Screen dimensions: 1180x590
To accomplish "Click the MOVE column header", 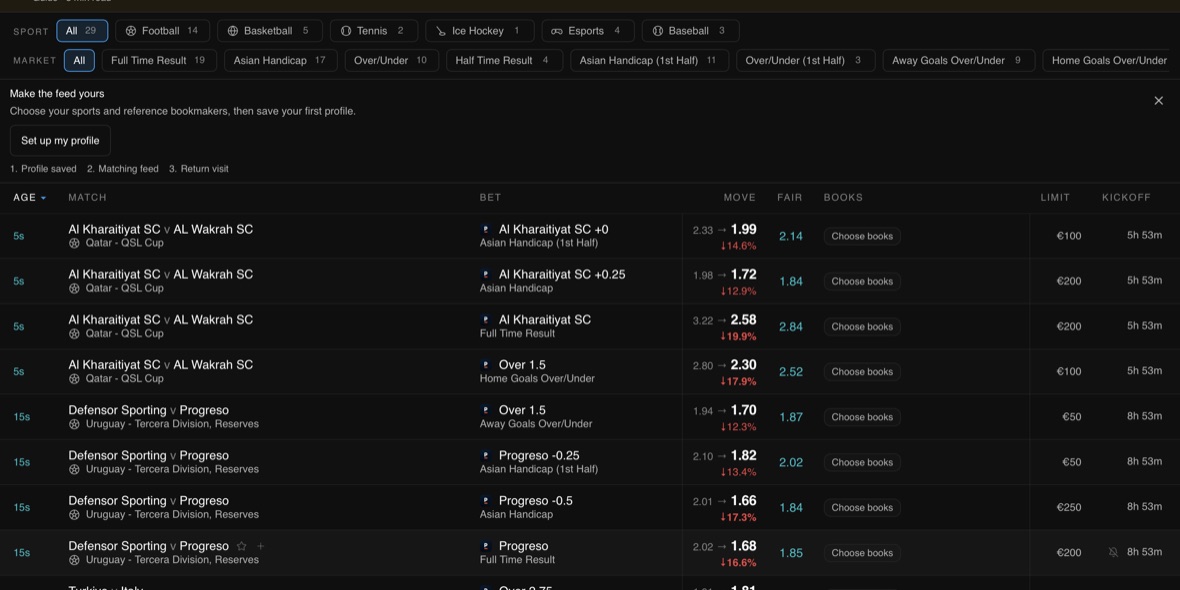I will pos(739,197).
